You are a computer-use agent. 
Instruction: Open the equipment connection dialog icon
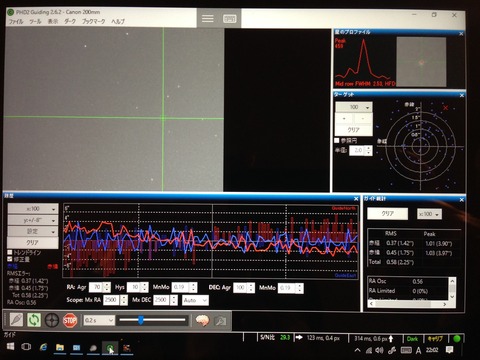(x=16, y=320)
